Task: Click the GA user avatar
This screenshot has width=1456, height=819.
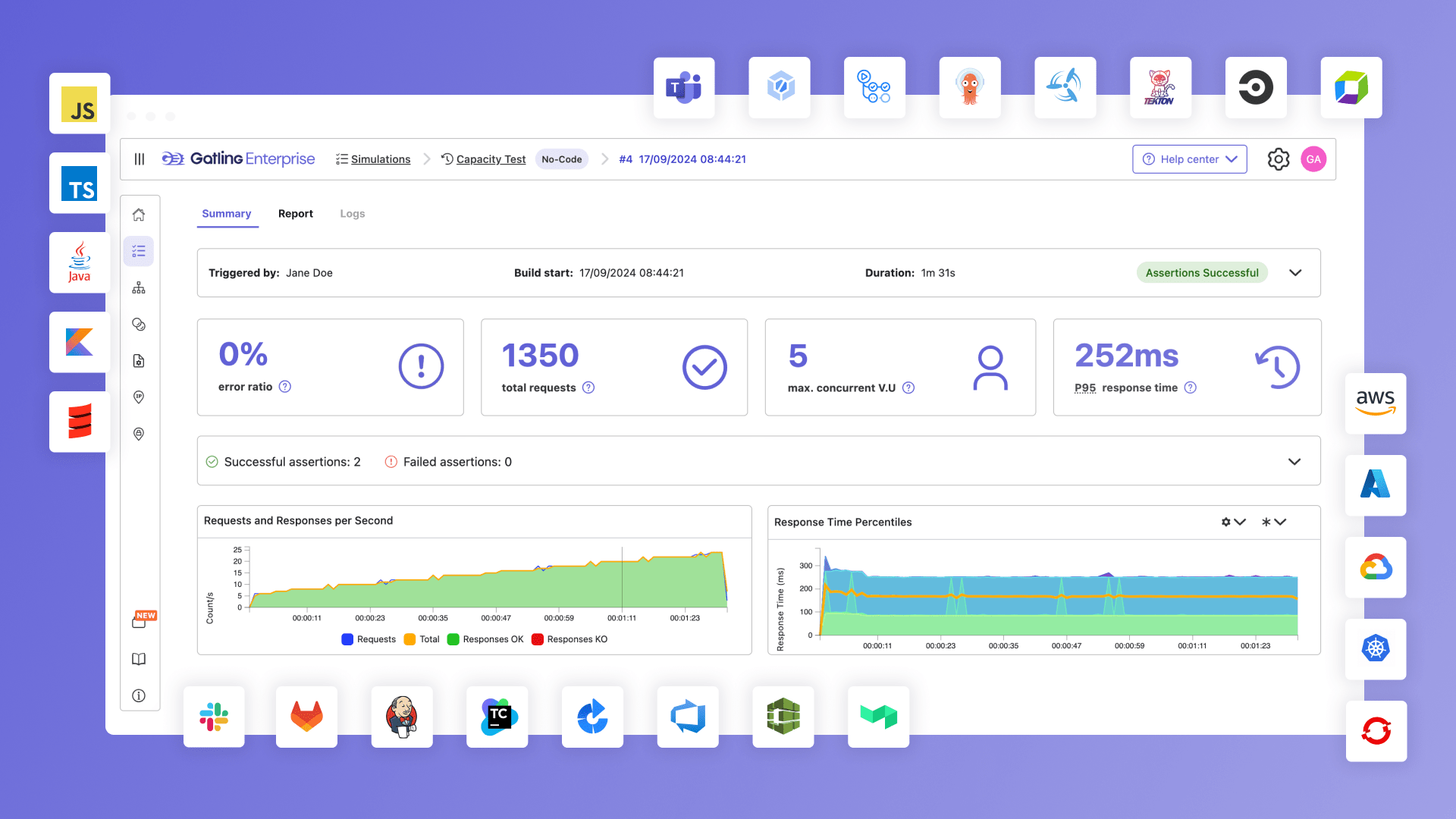Action: 1313,159
